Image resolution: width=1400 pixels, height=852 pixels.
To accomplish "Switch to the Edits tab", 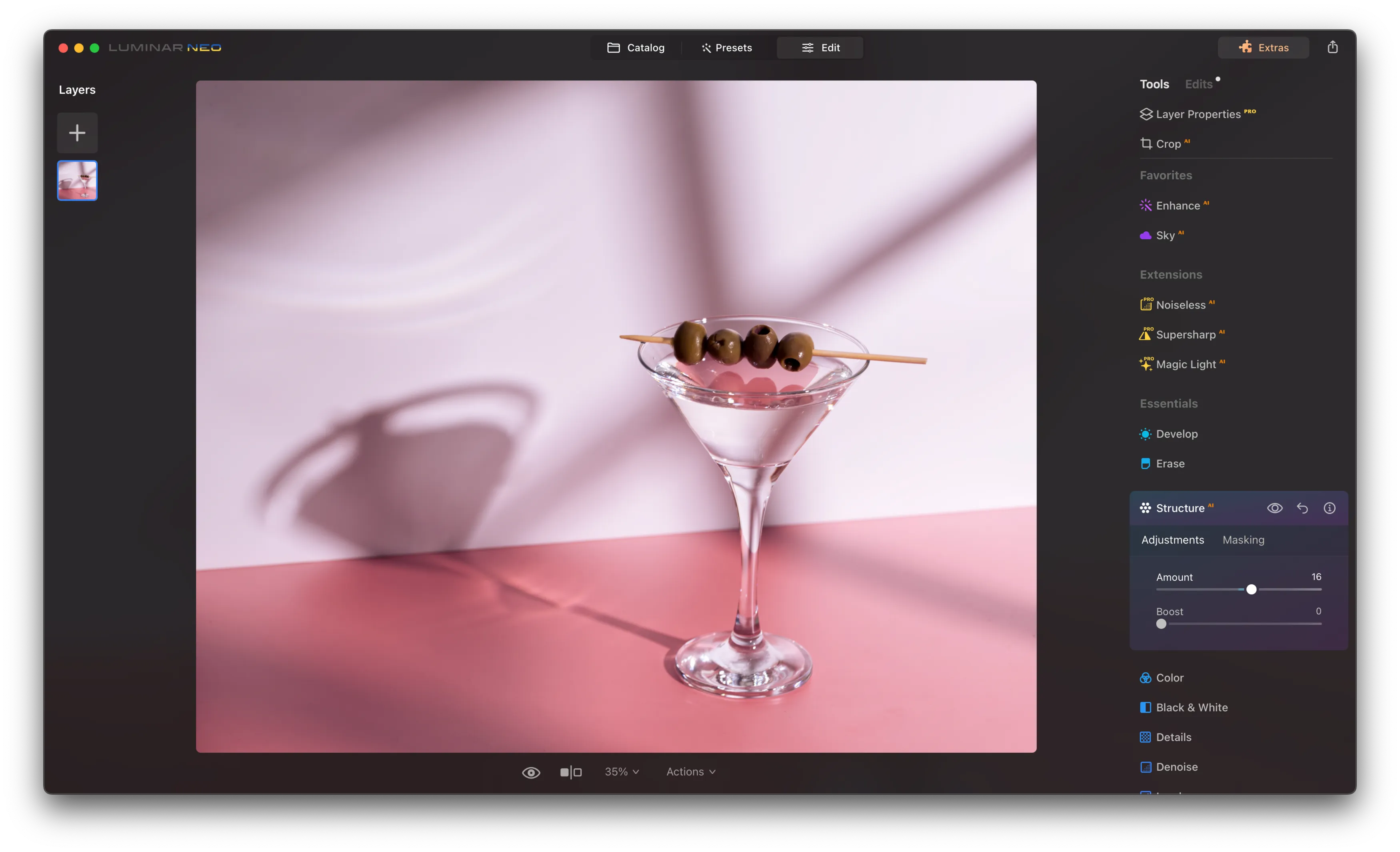I will 1198,84.
